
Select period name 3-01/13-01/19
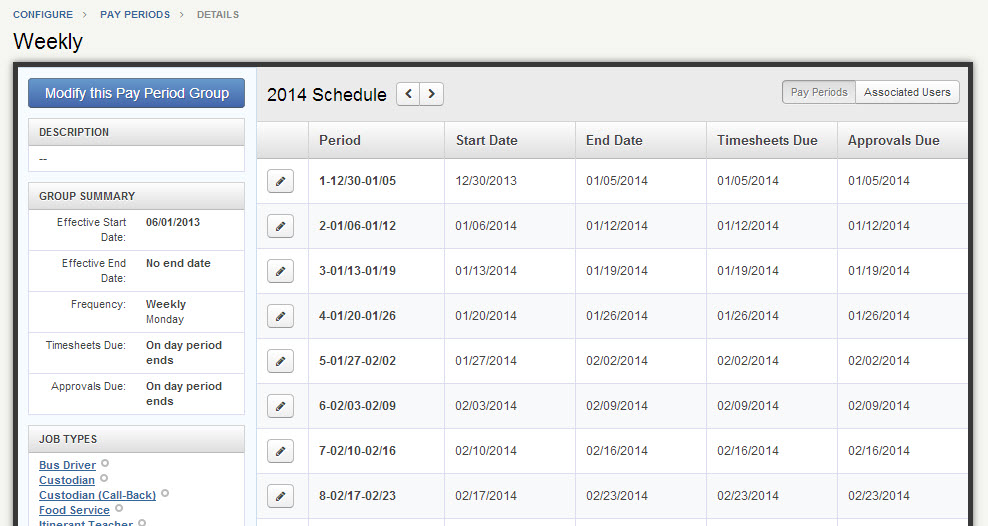coord(357,271)
